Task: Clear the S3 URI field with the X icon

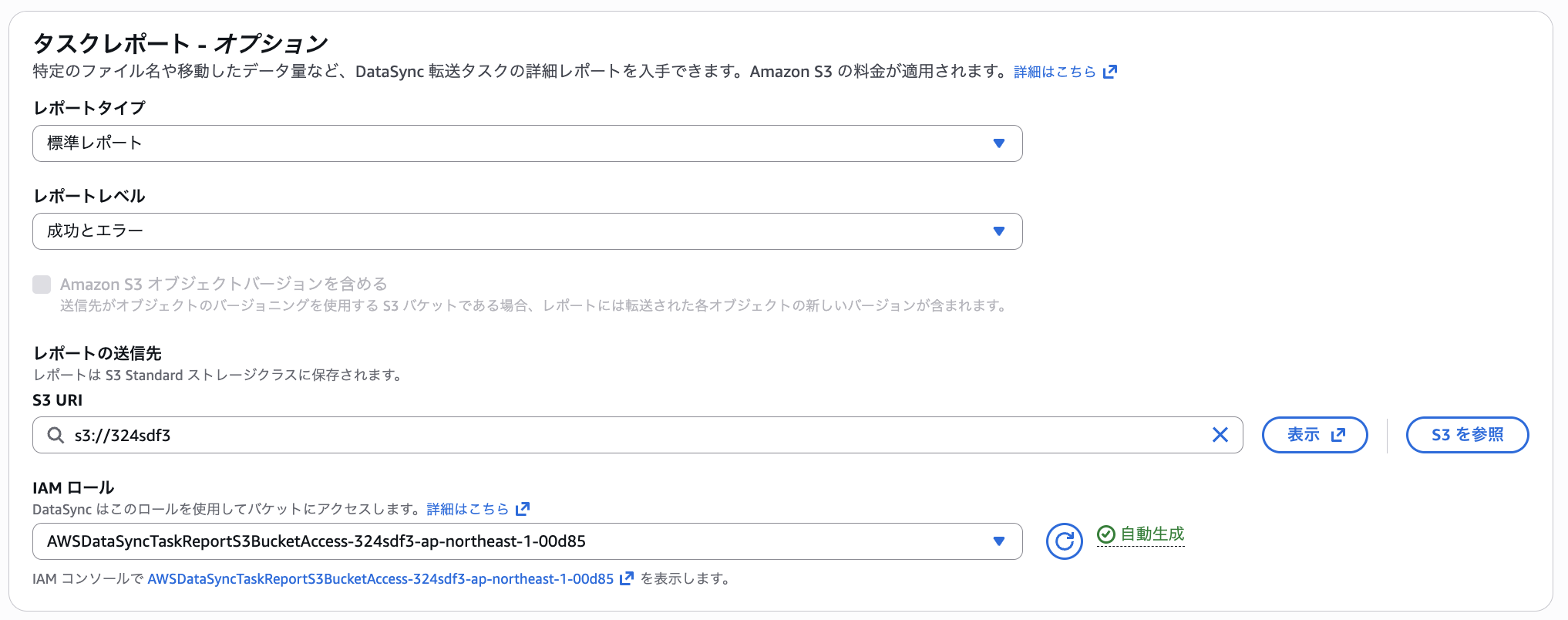Action: point(1220,435)
